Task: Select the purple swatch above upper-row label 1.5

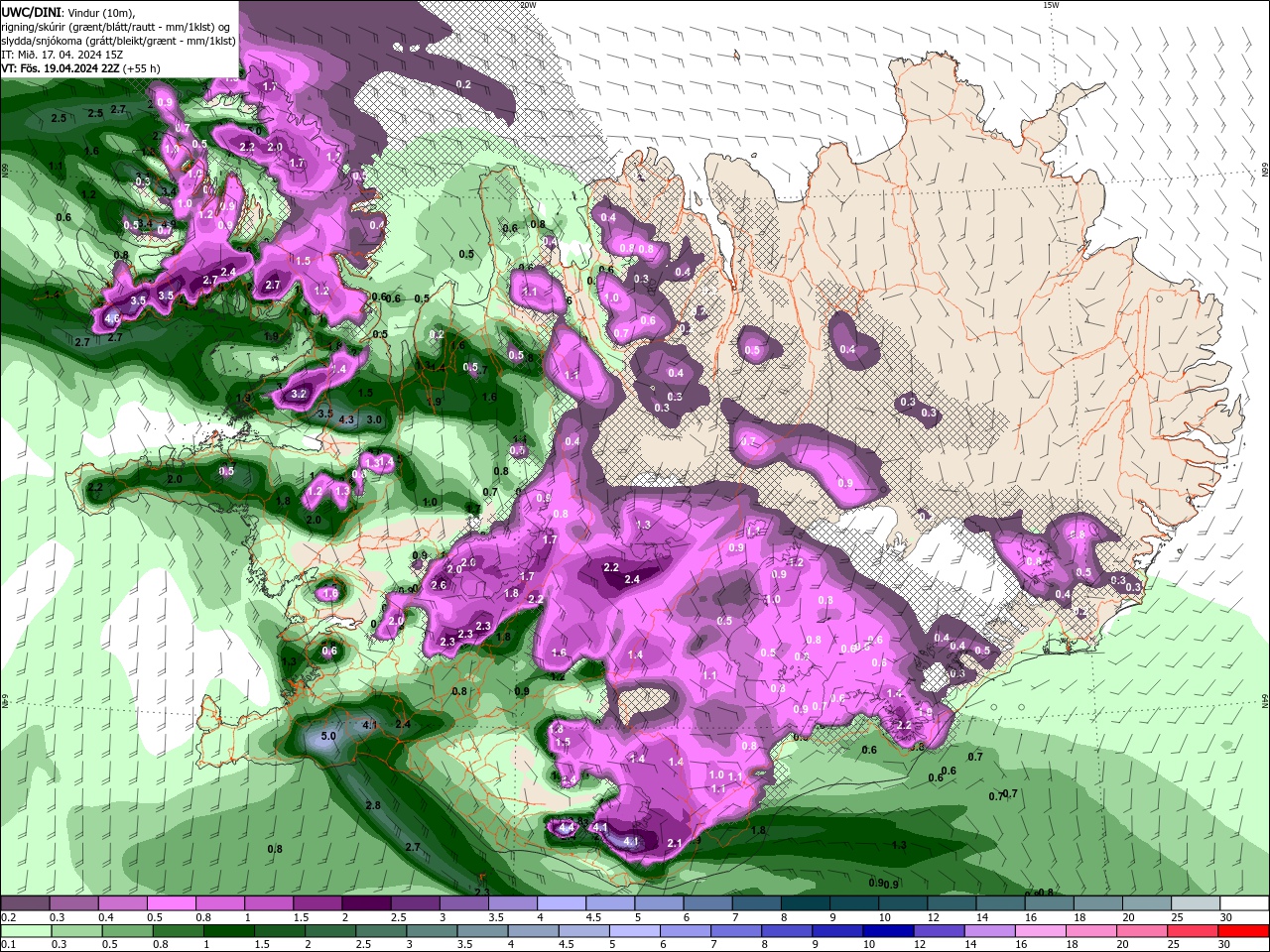Action: click(317, 903)
